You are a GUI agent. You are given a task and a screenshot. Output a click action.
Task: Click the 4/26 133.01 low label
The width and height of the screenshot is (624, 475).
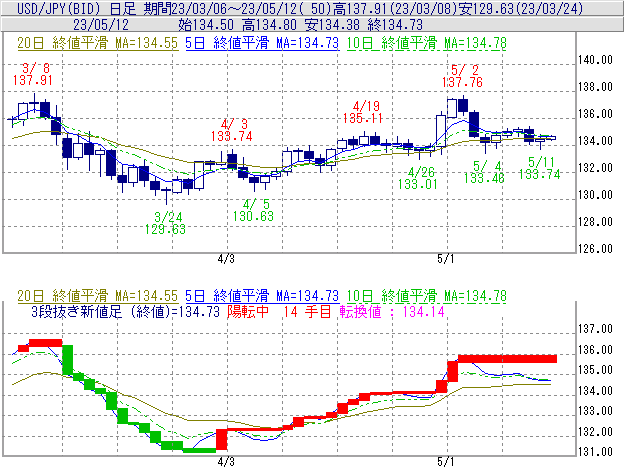(x=417, y=178)
